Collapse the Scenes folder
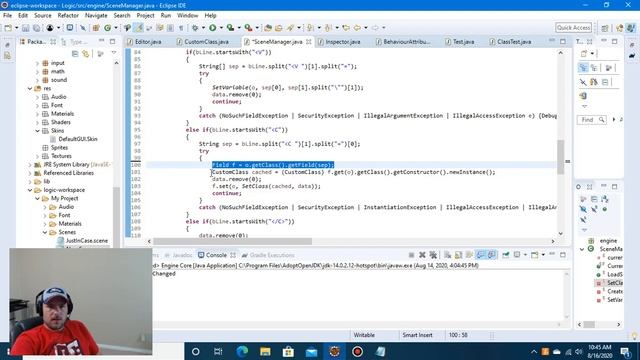This screenshot has height=360, width=640. click(45, 232)
